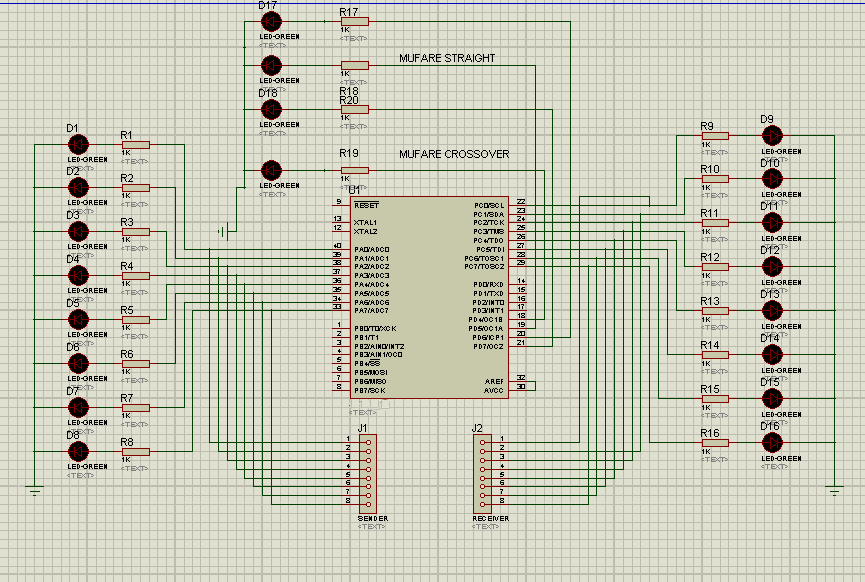Image resolution: width=865 pixels, height=582 pixels.
Task: Select the LED D1 symbol
Action: click(78, 143)
